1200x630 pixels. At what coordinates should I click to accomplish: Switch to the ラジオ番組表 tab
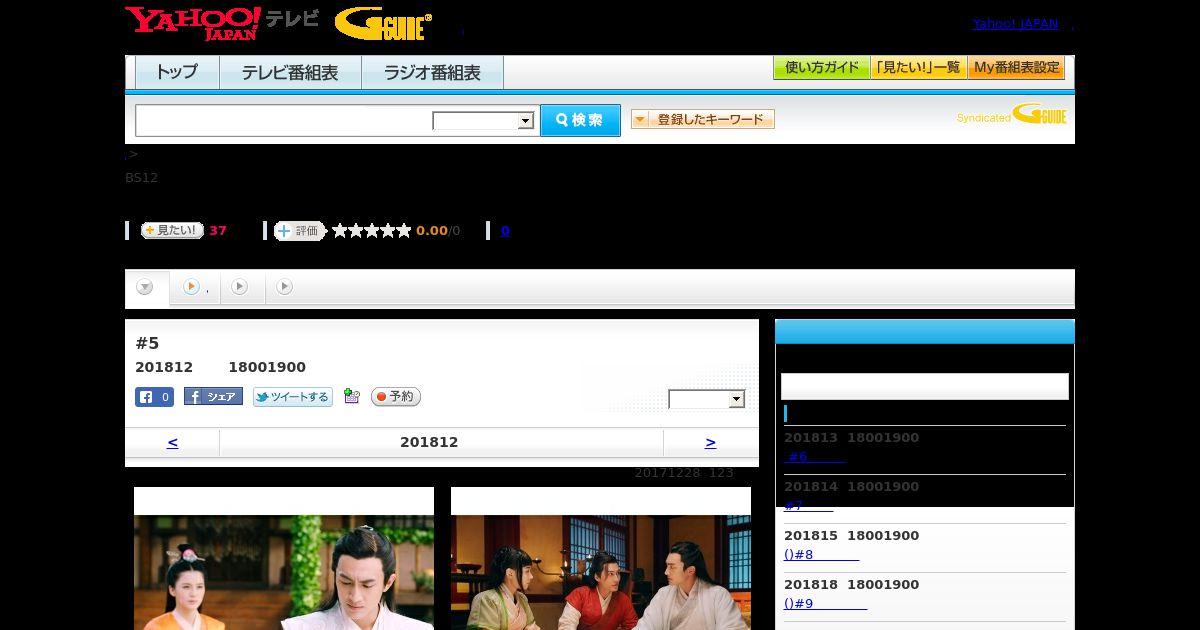[432, 73]
